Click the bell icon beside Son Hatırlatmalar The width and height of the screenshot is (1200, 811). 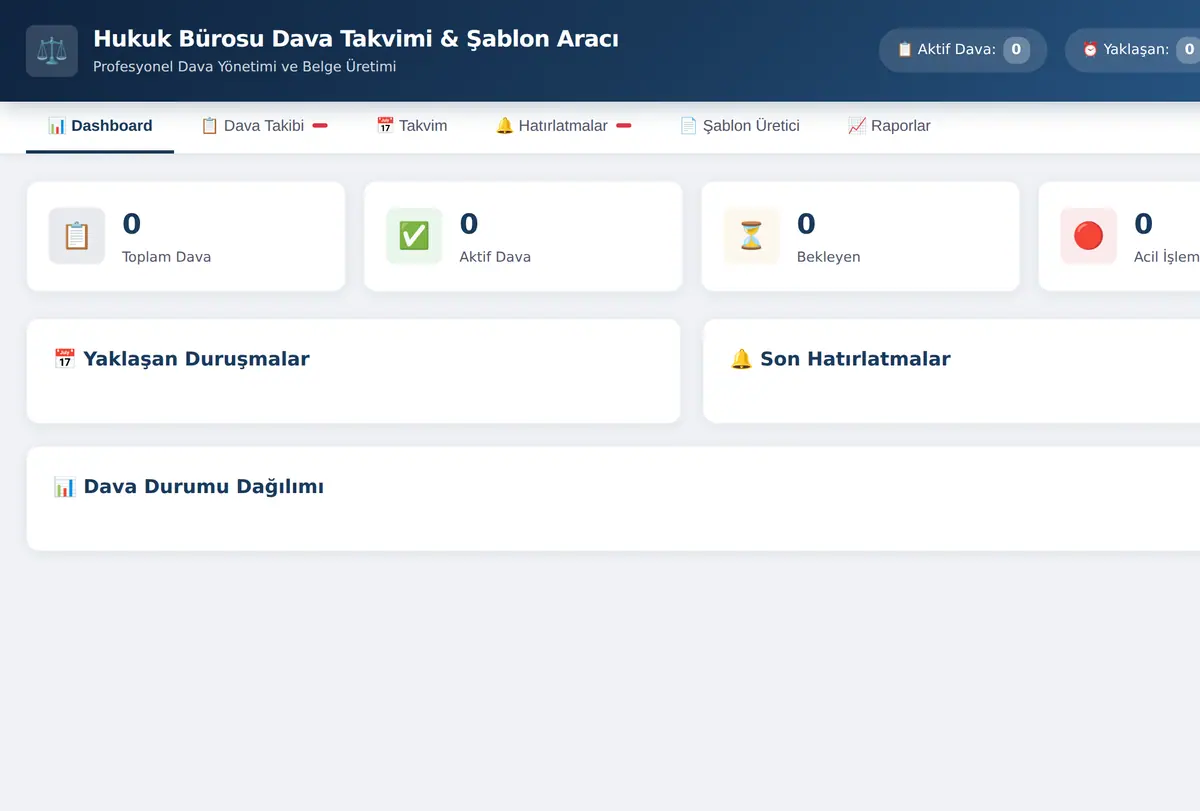click(741, 359)
